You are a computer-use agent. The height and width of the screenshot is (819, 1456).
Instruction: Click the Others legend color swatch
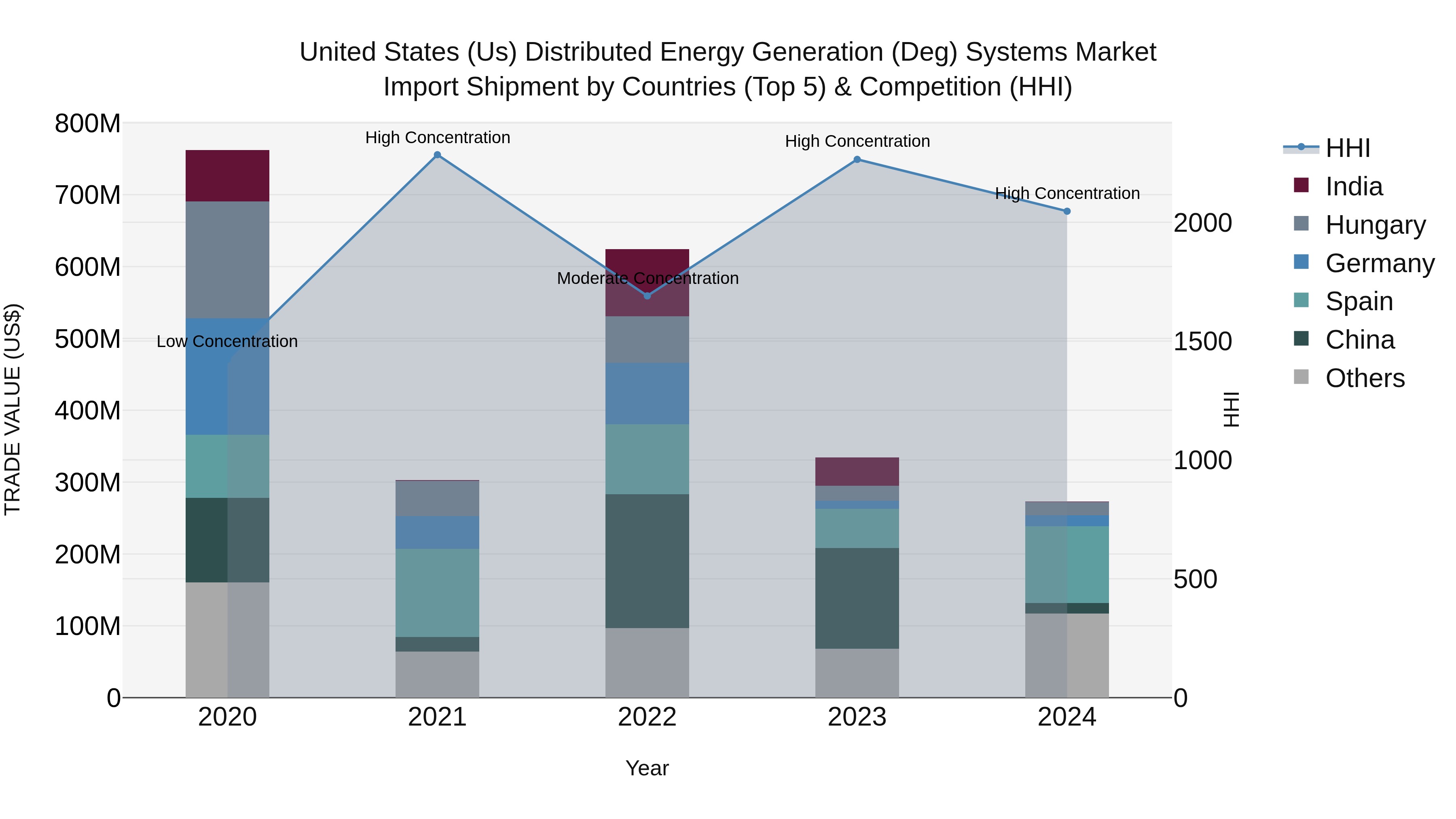(x=1301, y=377)
